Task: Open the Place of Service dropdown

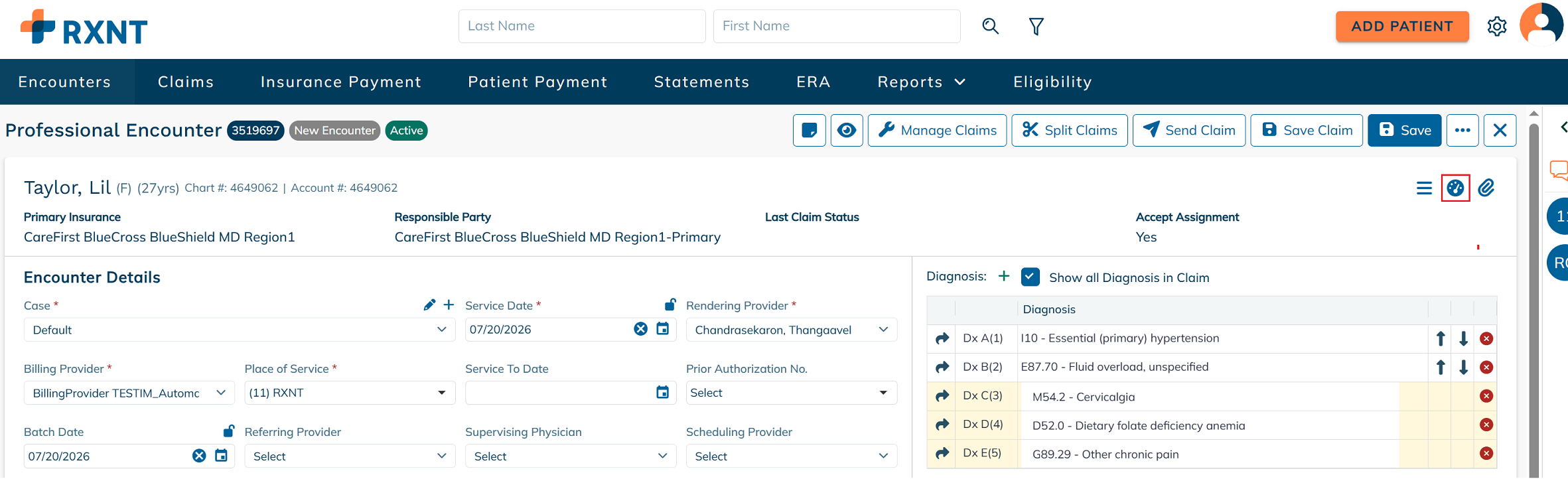Action: coord(350,393)
